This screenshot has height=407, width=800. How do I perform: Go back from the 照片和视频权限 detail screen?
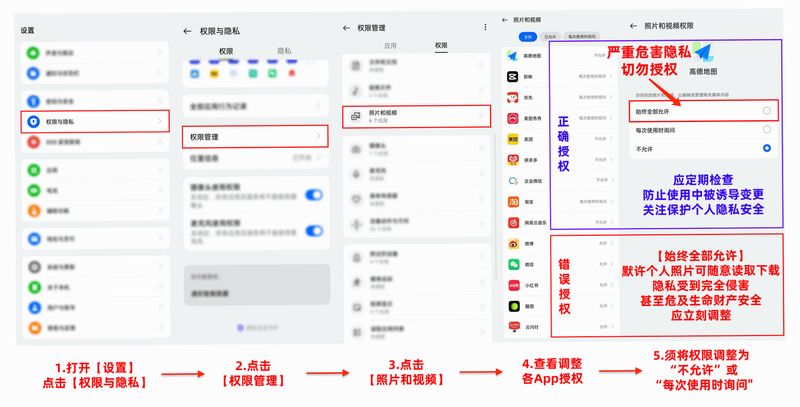click(x=634, y=26)
